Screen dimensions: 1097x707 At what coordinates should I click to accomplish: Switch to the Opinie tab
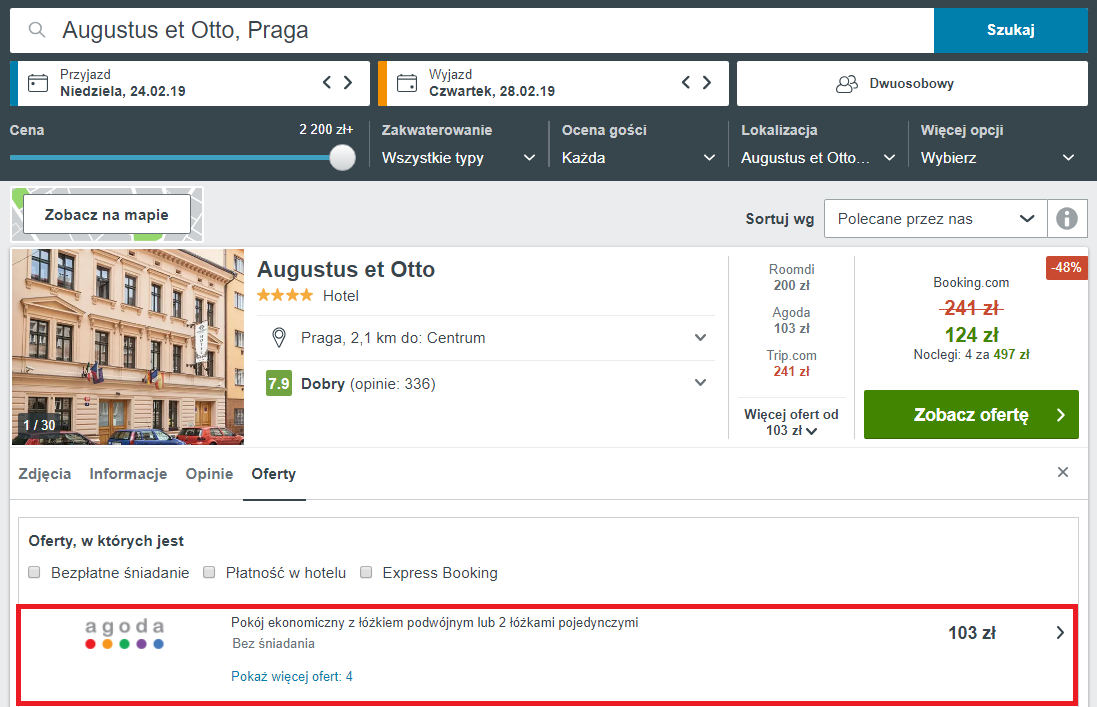click(x=209, y=474)
